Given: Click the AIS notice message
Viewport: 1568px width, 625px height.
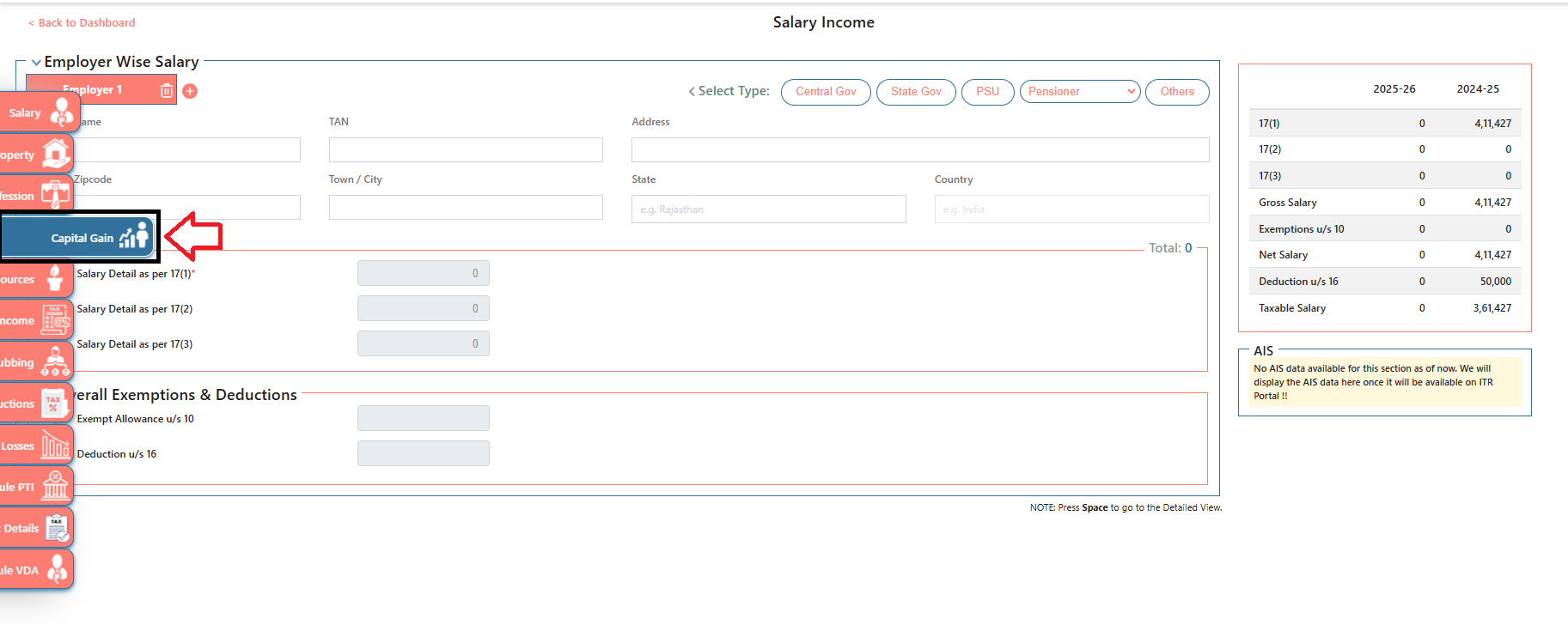Looking at the screenshot, I should click(x=1383, y=382).
